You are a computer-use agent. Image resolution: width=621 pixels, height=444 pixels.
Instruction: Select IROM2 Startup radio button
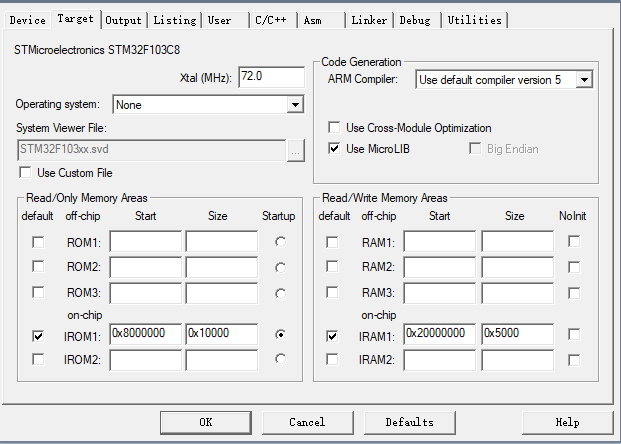[280, 359]
